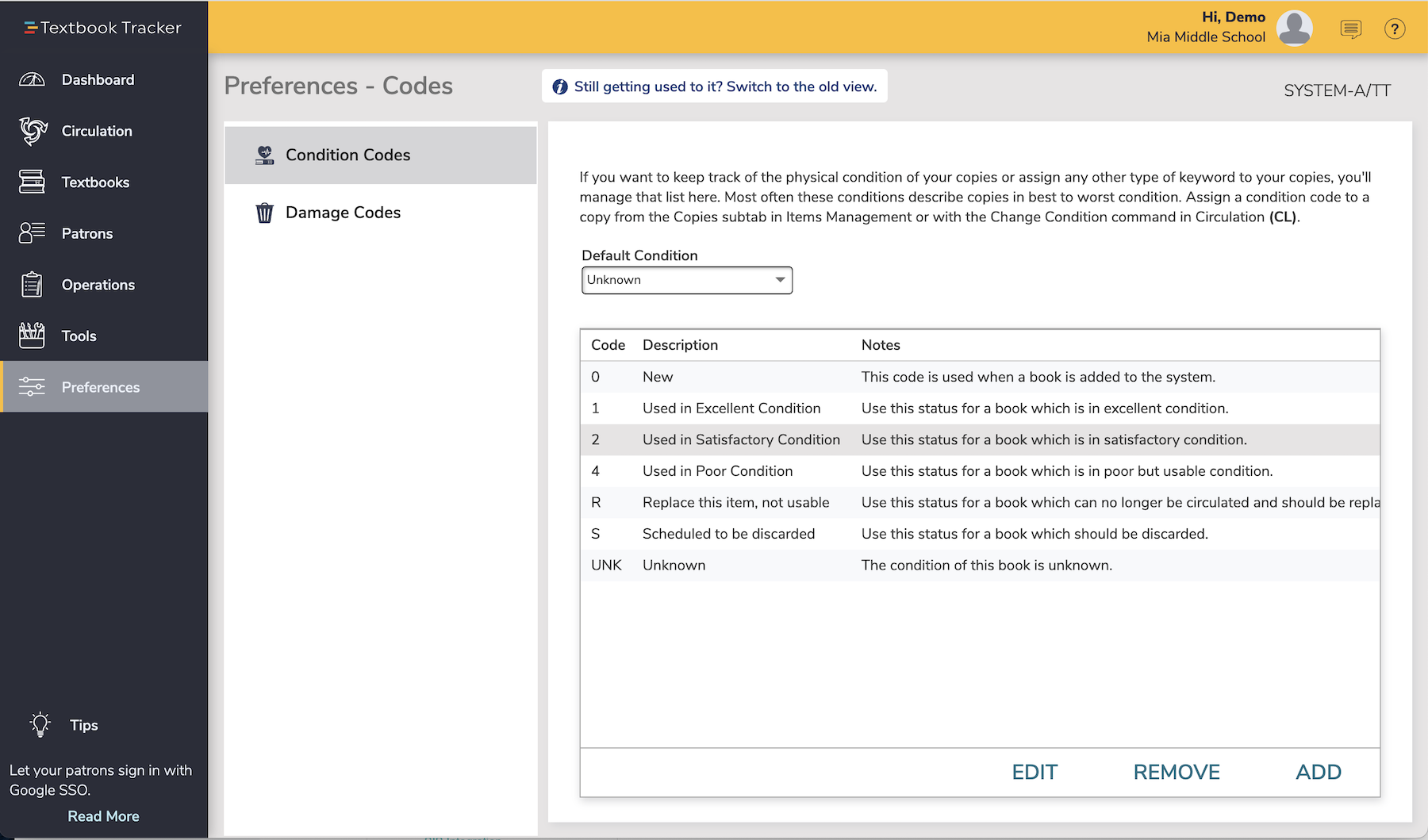
Task: Click the Condition Codes icon
Action: pyautogui.click(x=264, y=155)
